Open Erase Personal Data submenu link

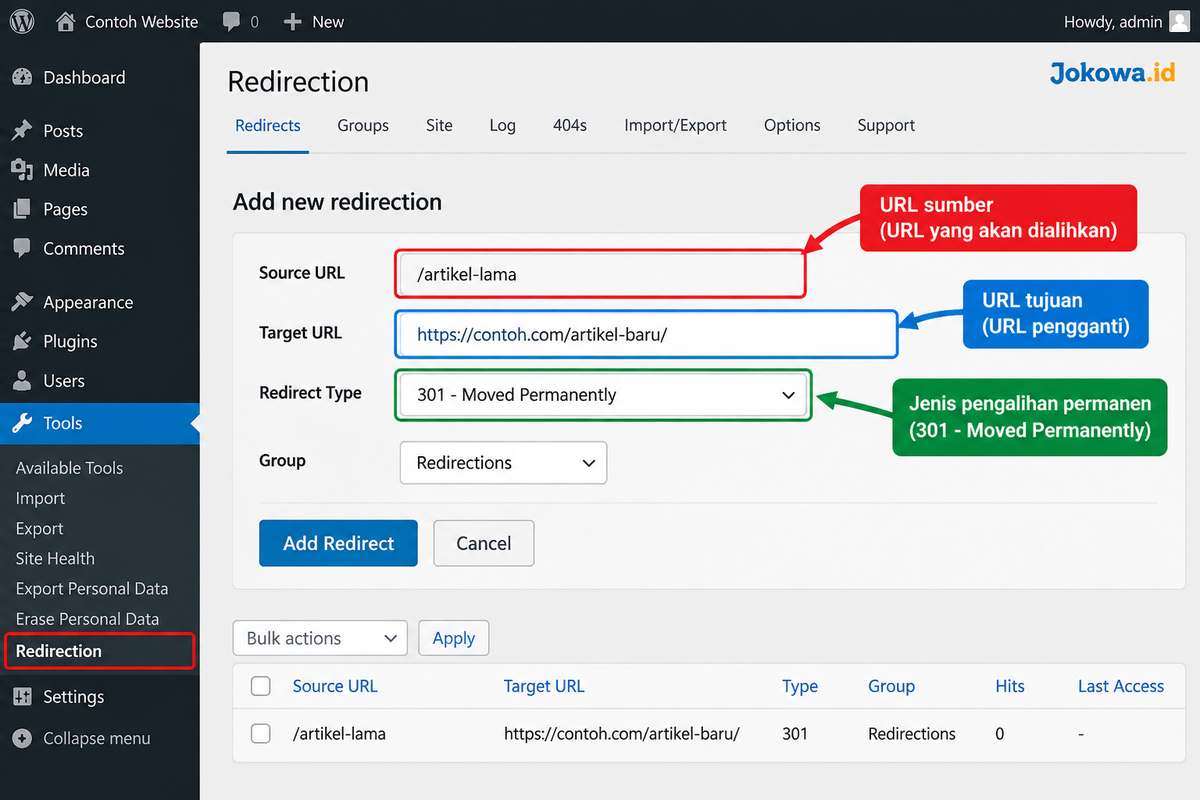[87, 619]
